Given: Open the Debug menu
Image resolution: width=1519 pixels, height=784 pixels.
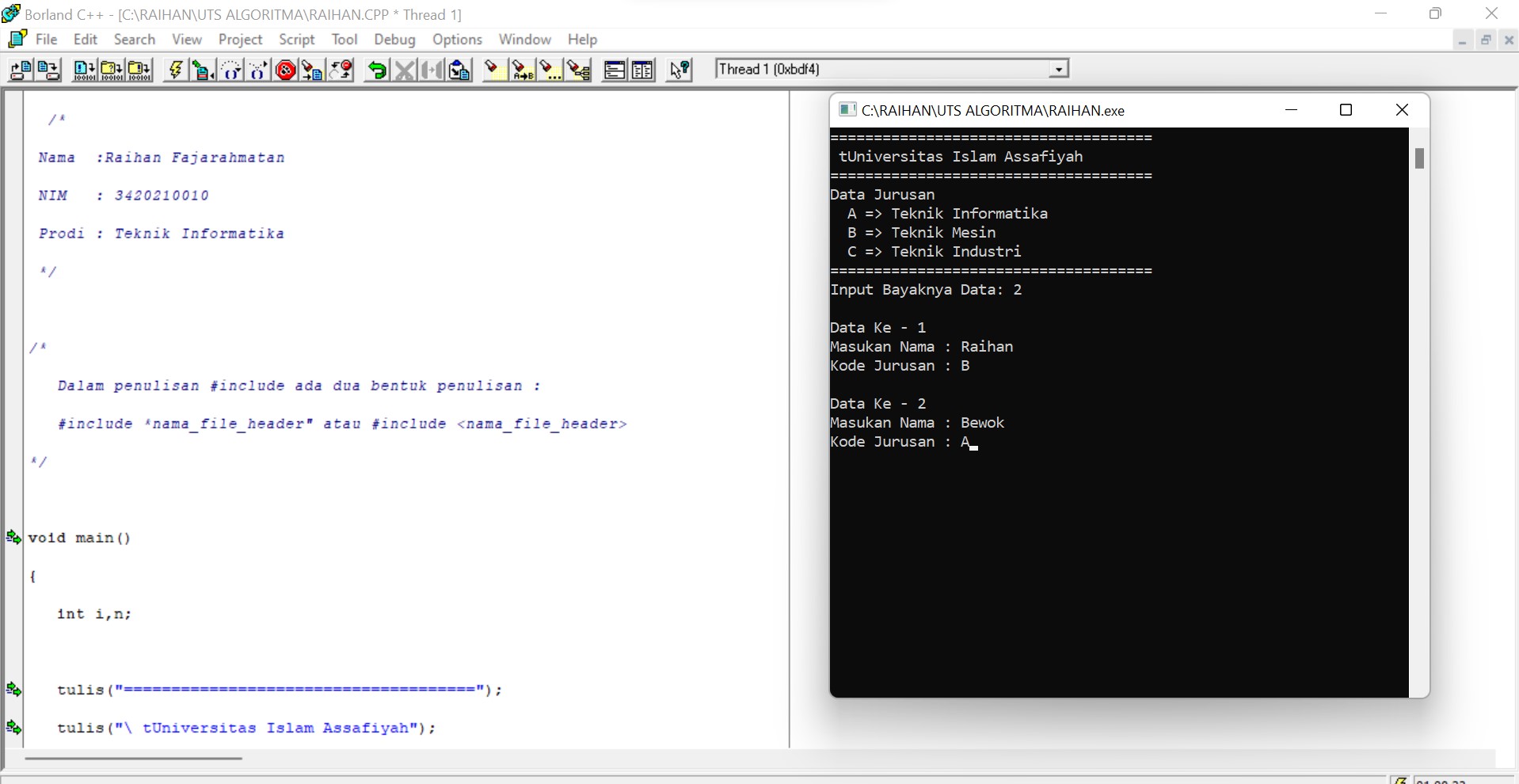Looking at the screenshot, I should coord(394,39).
